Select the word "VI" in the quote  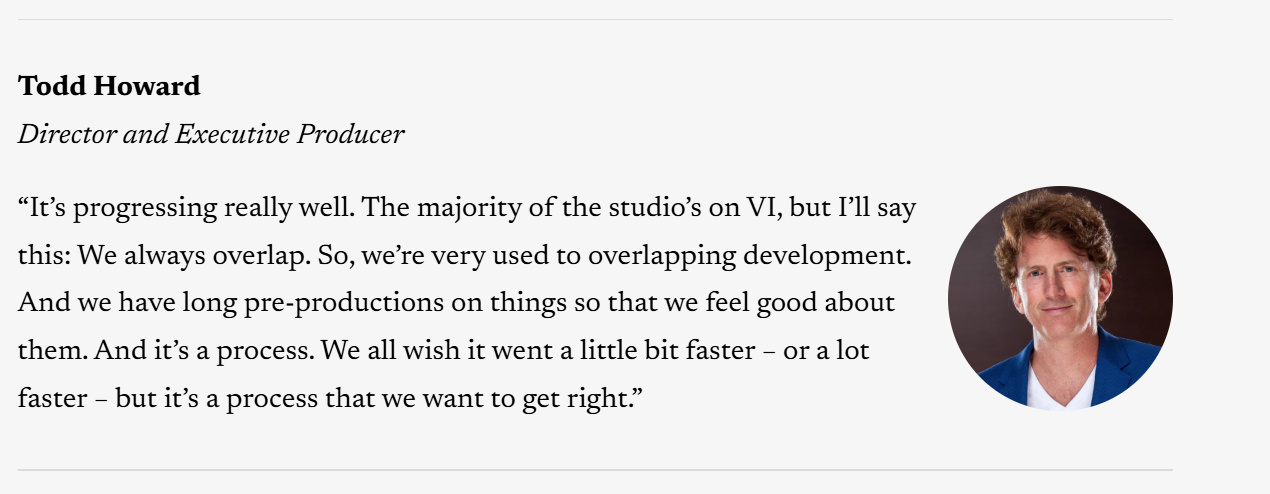click(x=761, y=209)
